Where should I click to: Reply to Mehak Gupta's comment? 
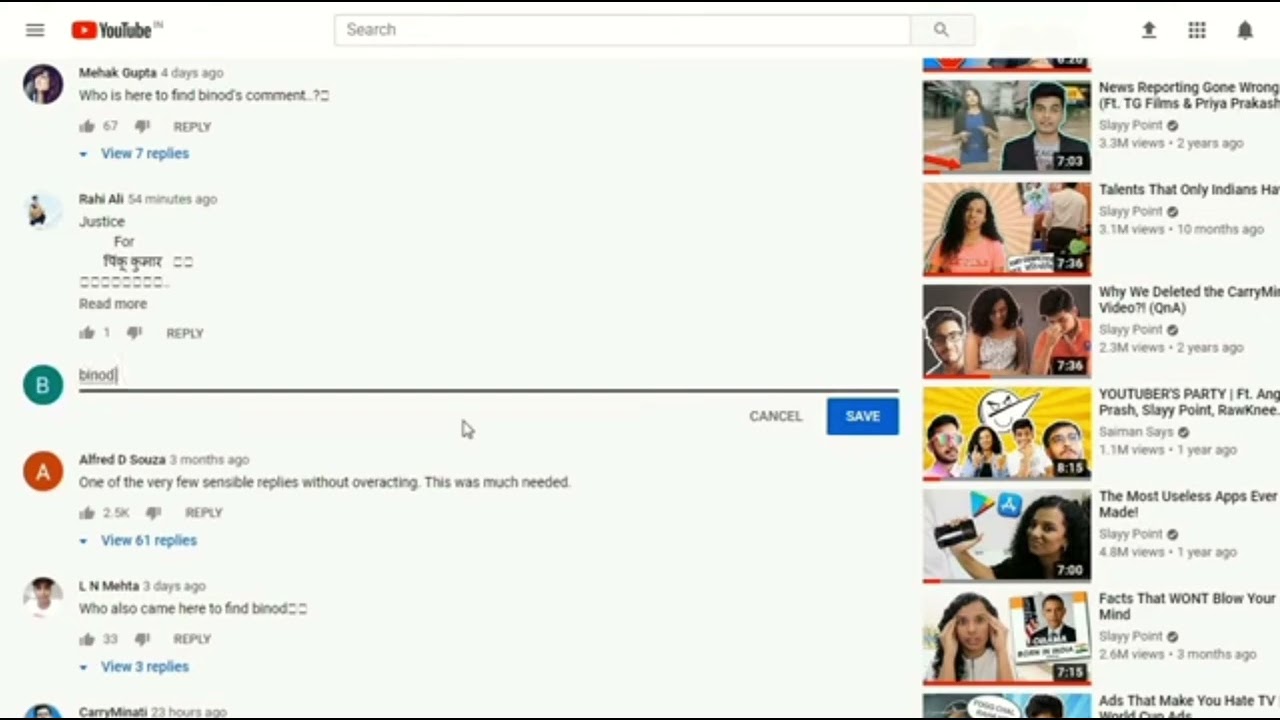[192, 127]
